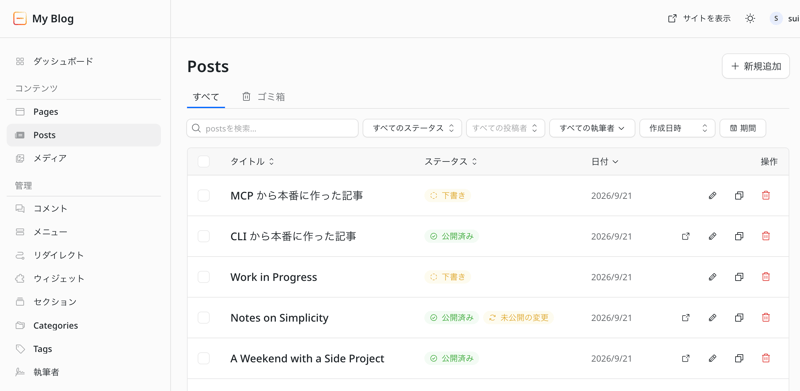Edit the Work in Progress post
The image size is (800, 391).
coord(713,277)
